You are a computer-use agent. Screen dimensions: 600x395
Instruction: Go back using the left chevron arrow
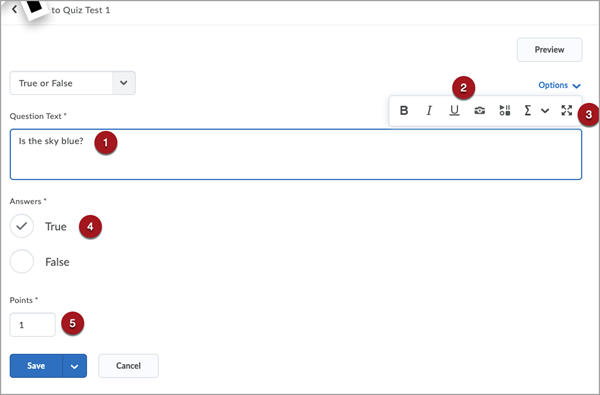(15, 9)
